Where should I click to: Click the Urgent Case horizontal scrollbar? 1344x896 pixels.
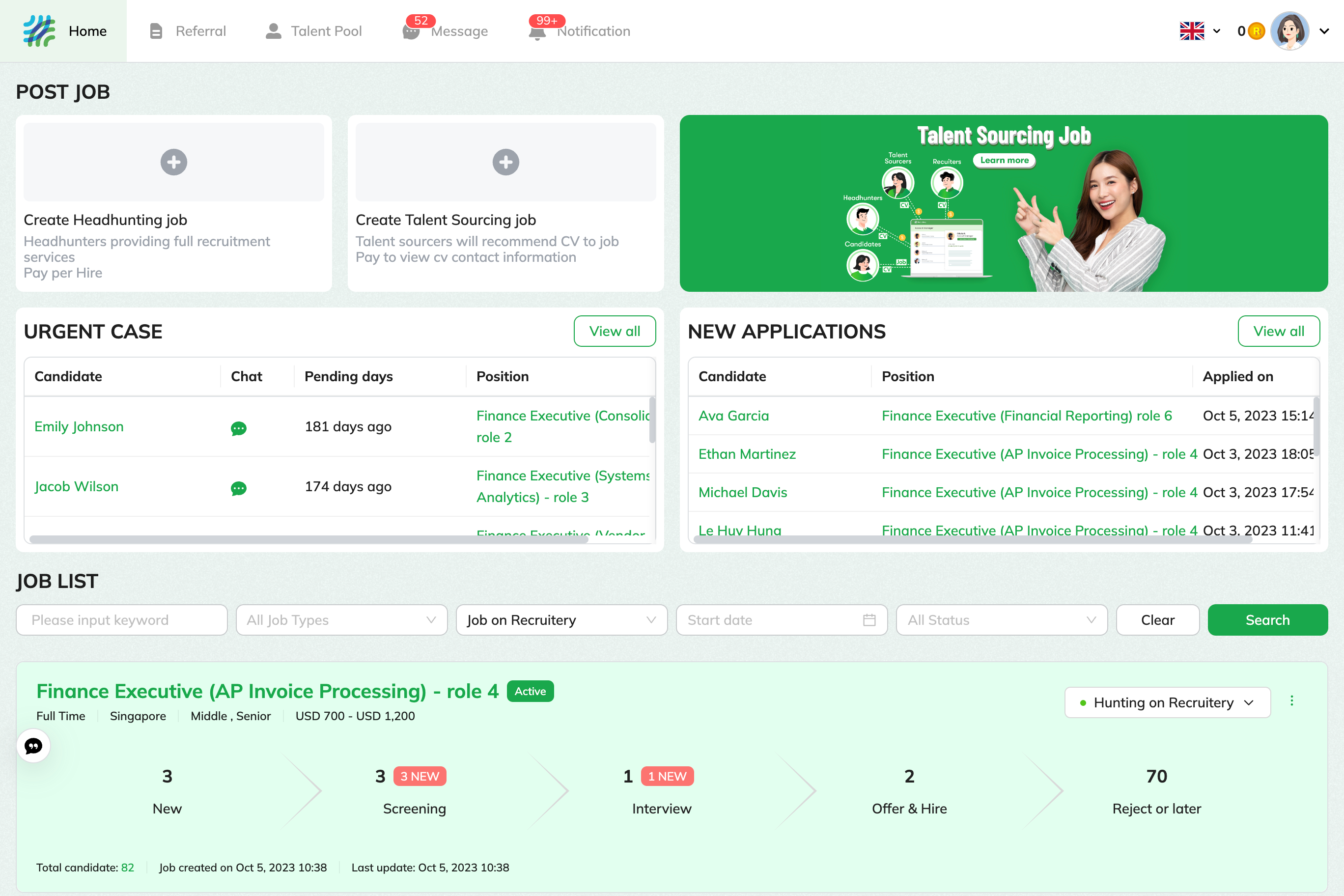click(x=308, y=539)
